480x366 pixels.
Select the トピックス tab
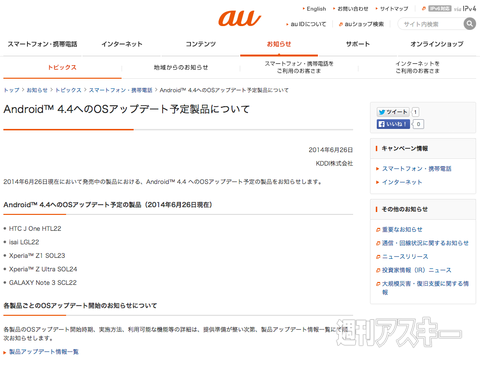(62, 67)
